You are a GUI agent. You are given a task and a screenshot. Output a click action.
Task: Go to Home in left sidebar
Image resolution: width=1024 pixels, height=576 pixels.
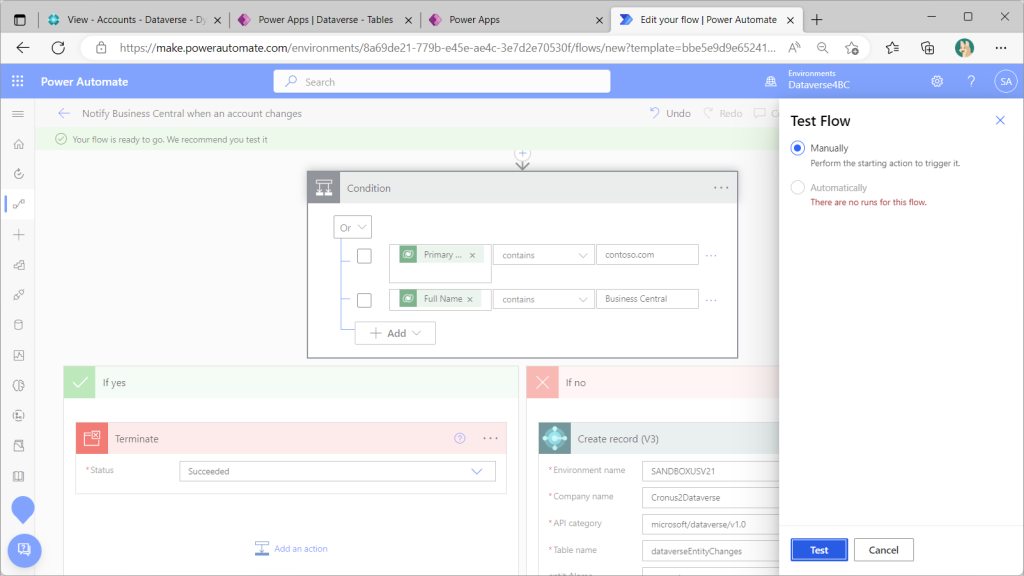click(19, 144)
